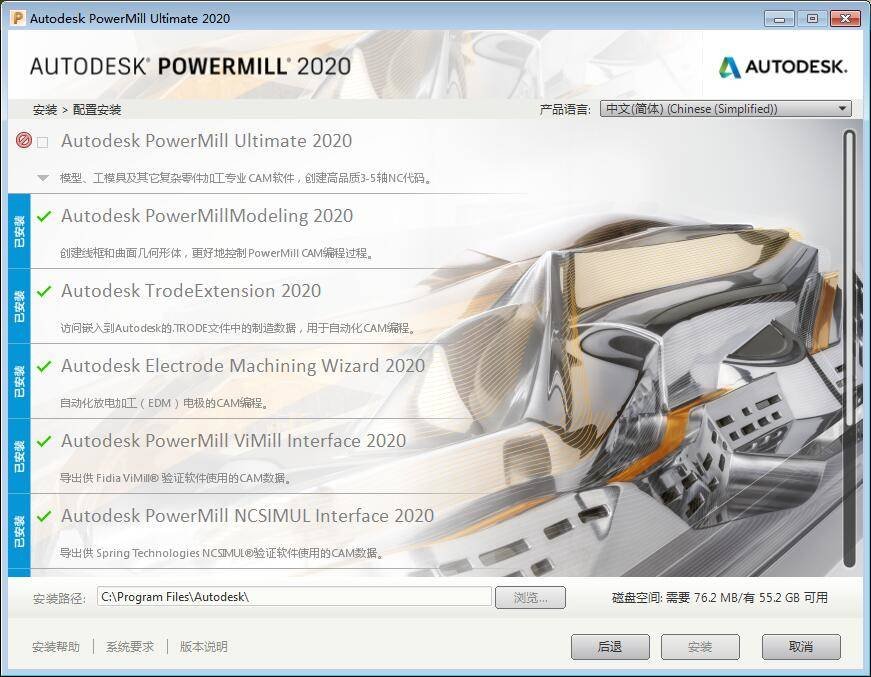Select the Autodesk TrodeExtension 2020 title
The height and width of the screenshot is (677, 871).
pos(191,291)
